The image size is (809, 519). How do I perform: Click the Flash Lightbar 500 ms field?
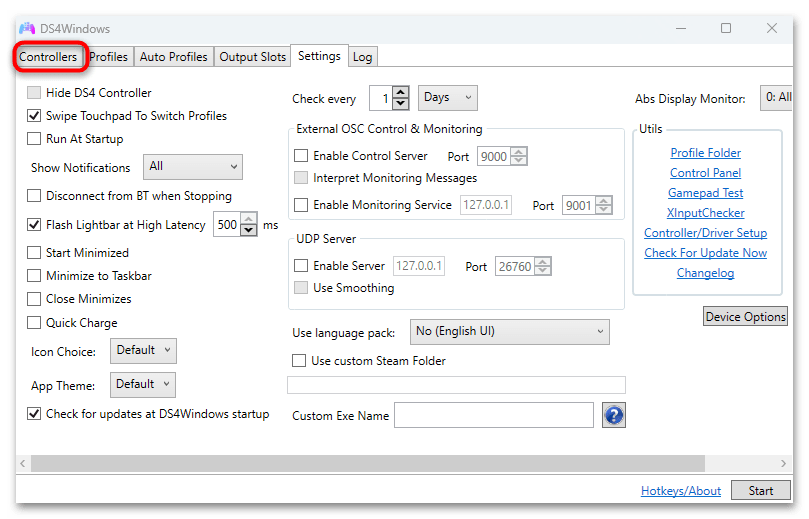click(x=227, y=224)
